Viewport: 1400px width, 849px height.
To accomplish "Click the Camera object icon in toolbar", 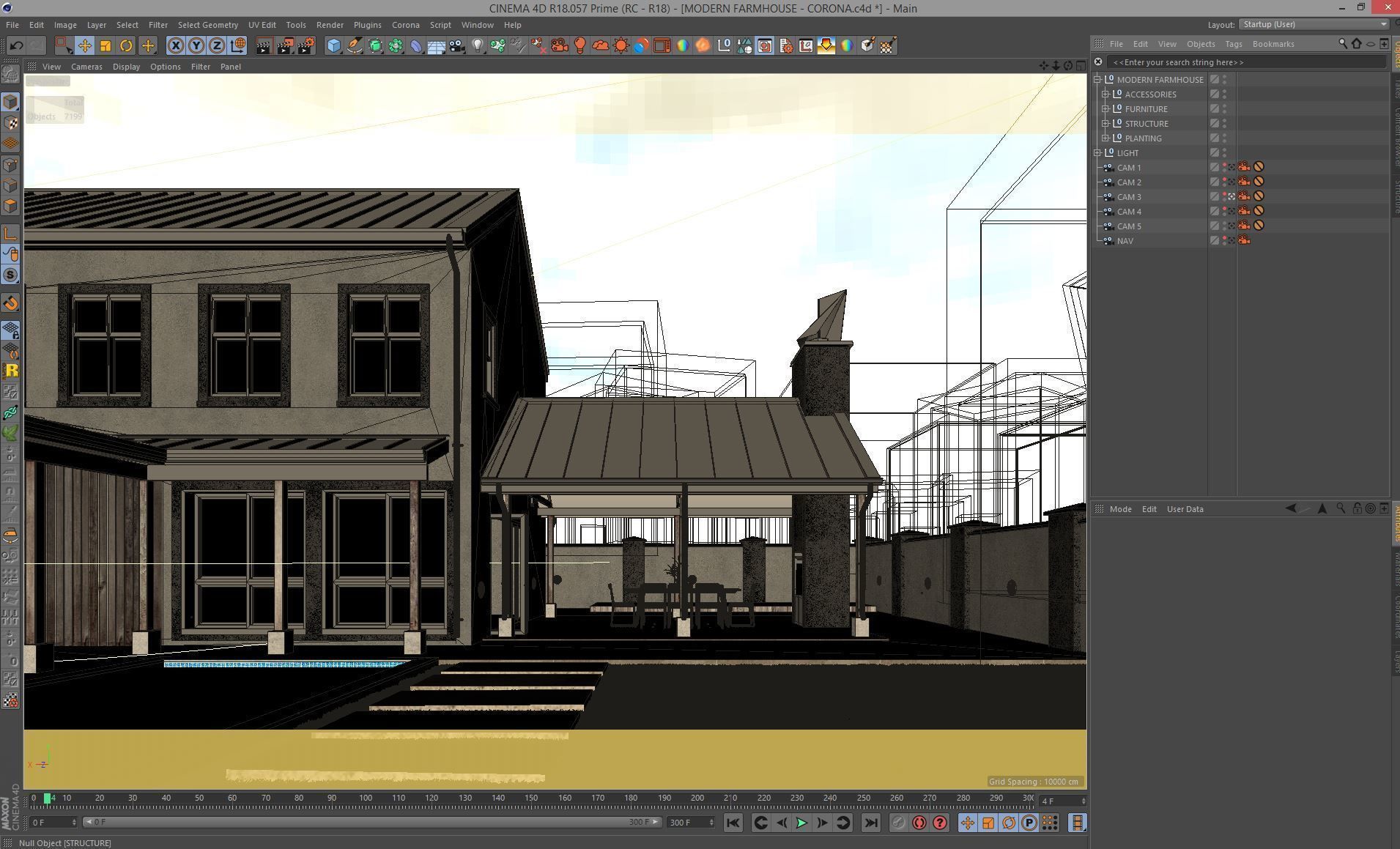I will pos(457,45).
